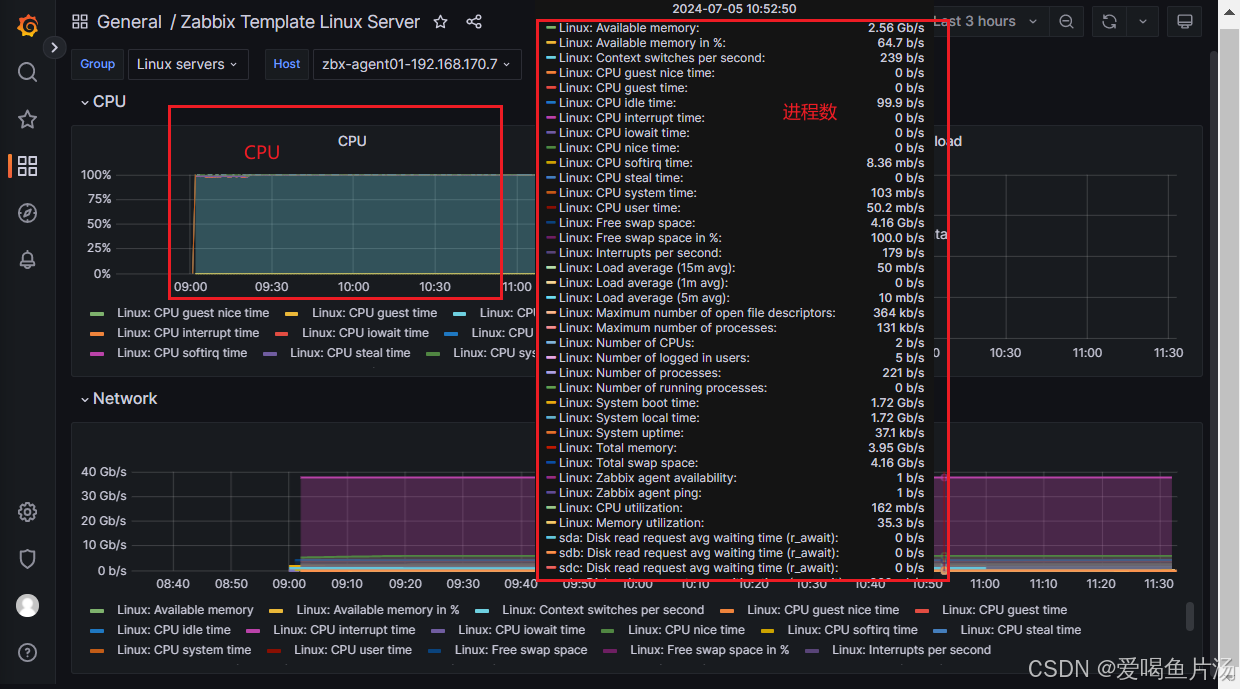Image resolution: width=1240 pixels, height=689 pixels.
Task: Toggle Interrupts per second series
Action: point(911,650)
